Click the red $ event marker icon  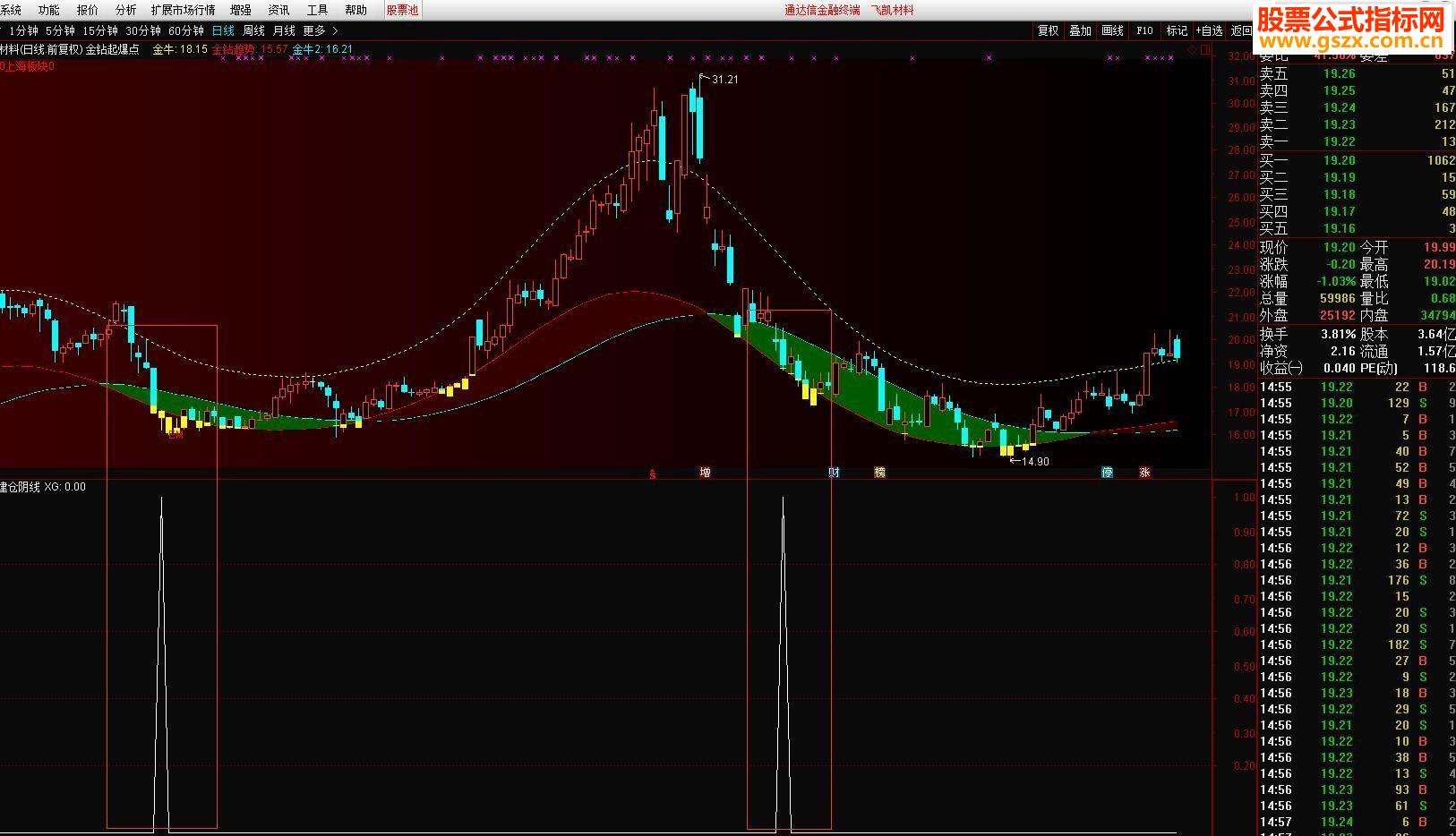tap(652, 473)
